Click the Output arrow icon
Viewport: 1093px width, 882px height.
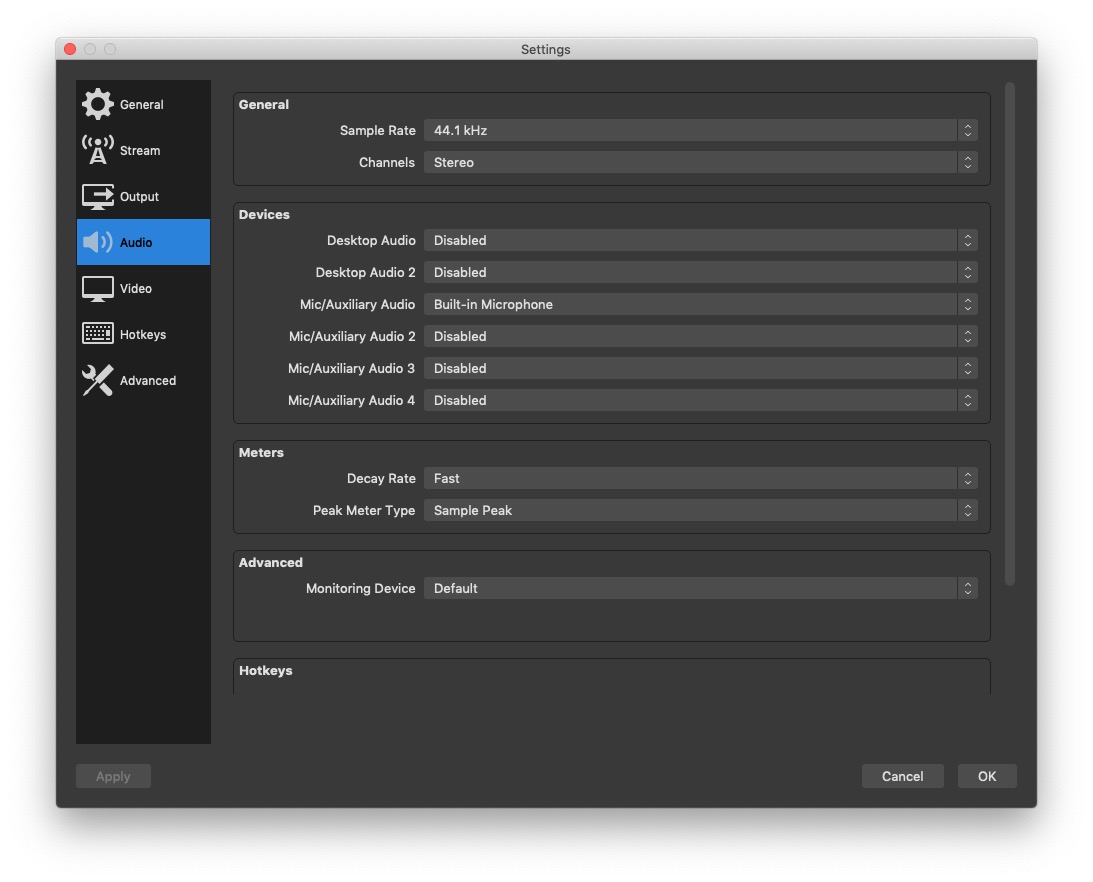(x=97, y=196)
